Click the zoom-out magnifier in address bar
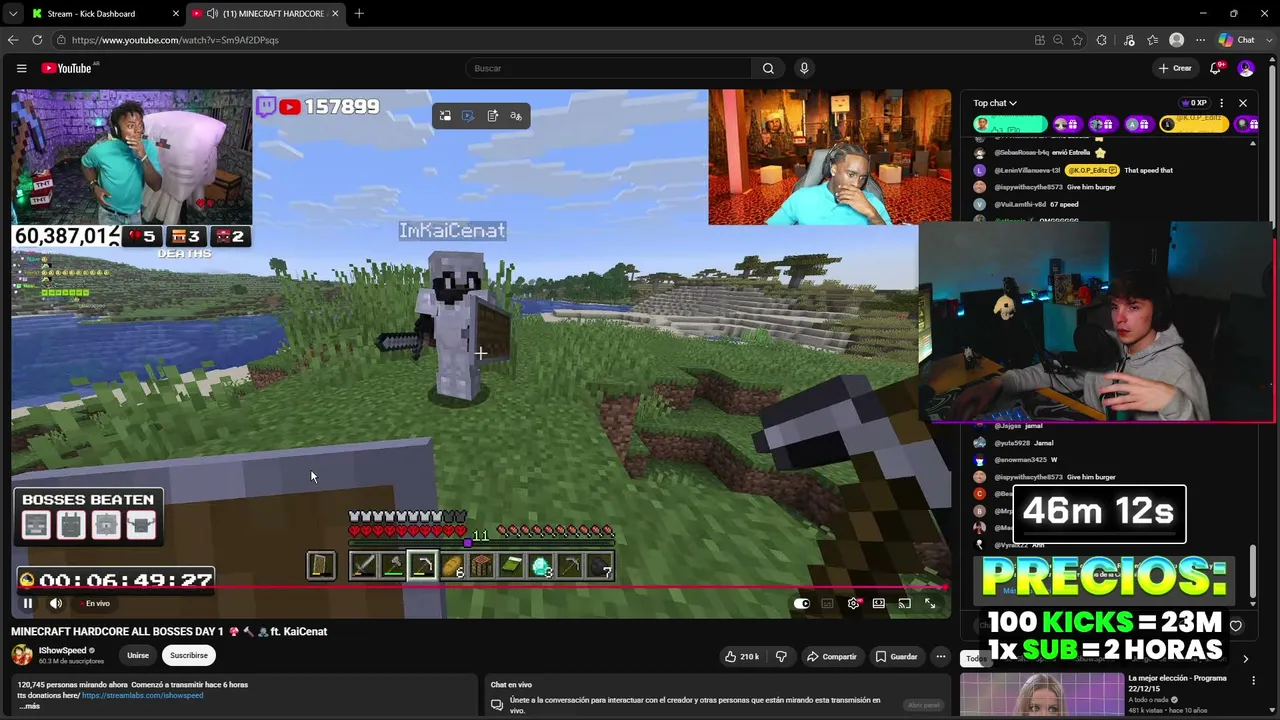 pos(1058,40)
